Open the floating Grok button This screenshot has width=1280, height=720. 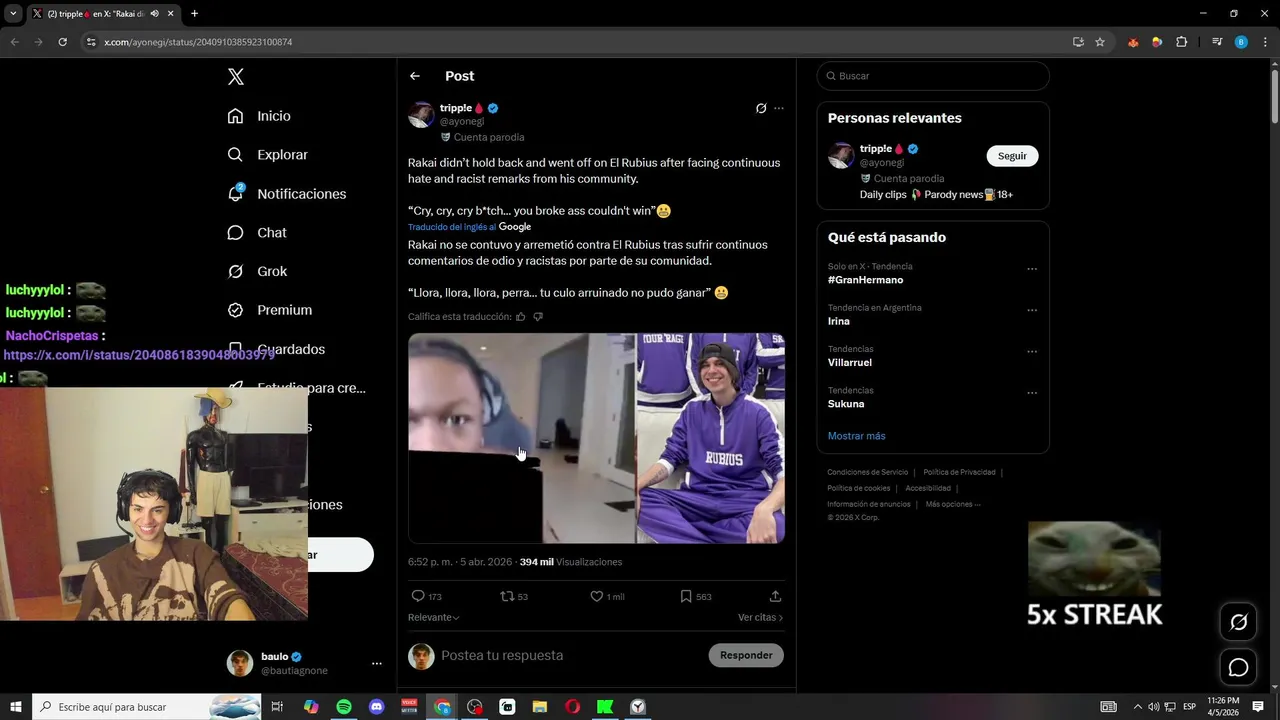pos(1238,623)
